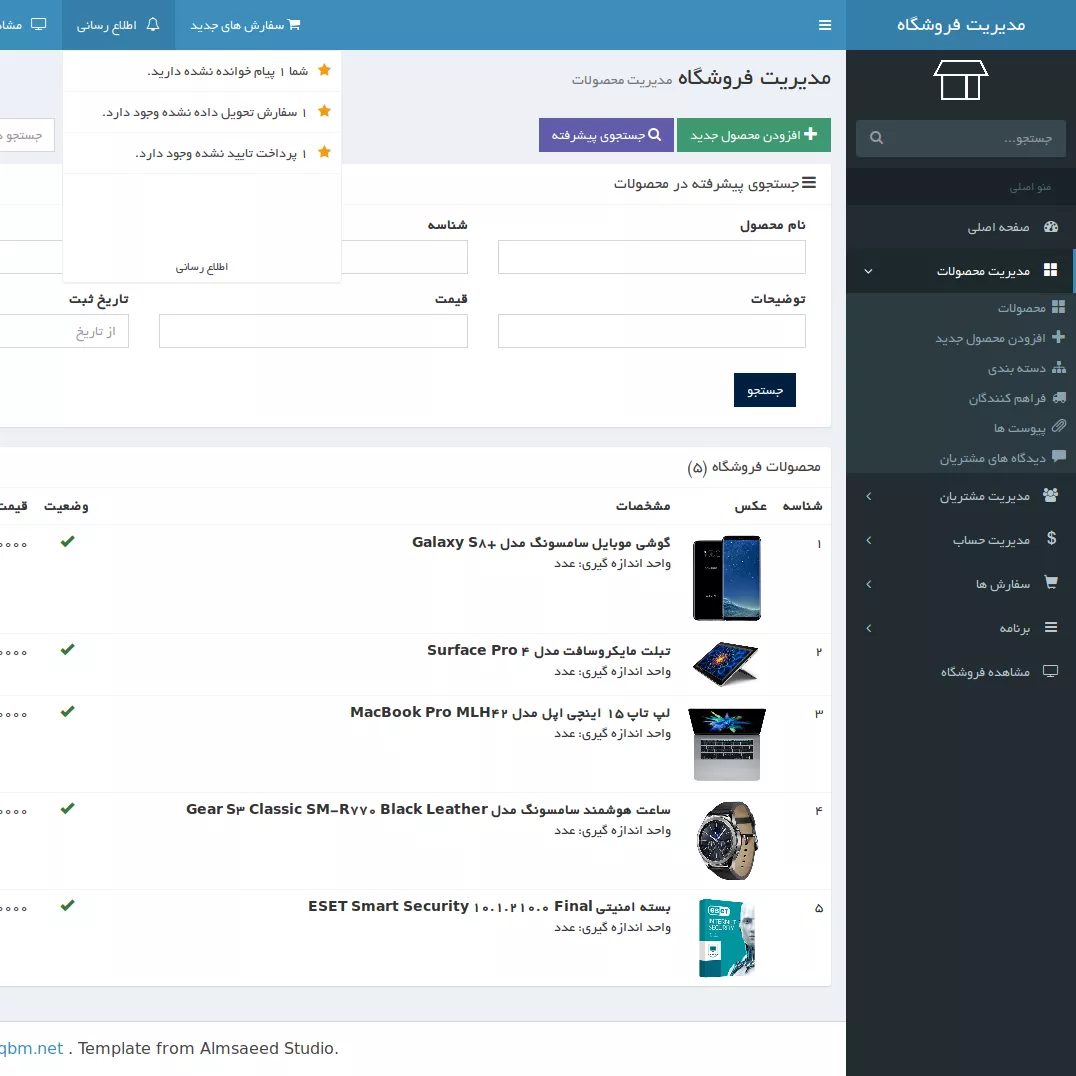
Task: Click the نام محصول input field
Action: tap(651, 257)
